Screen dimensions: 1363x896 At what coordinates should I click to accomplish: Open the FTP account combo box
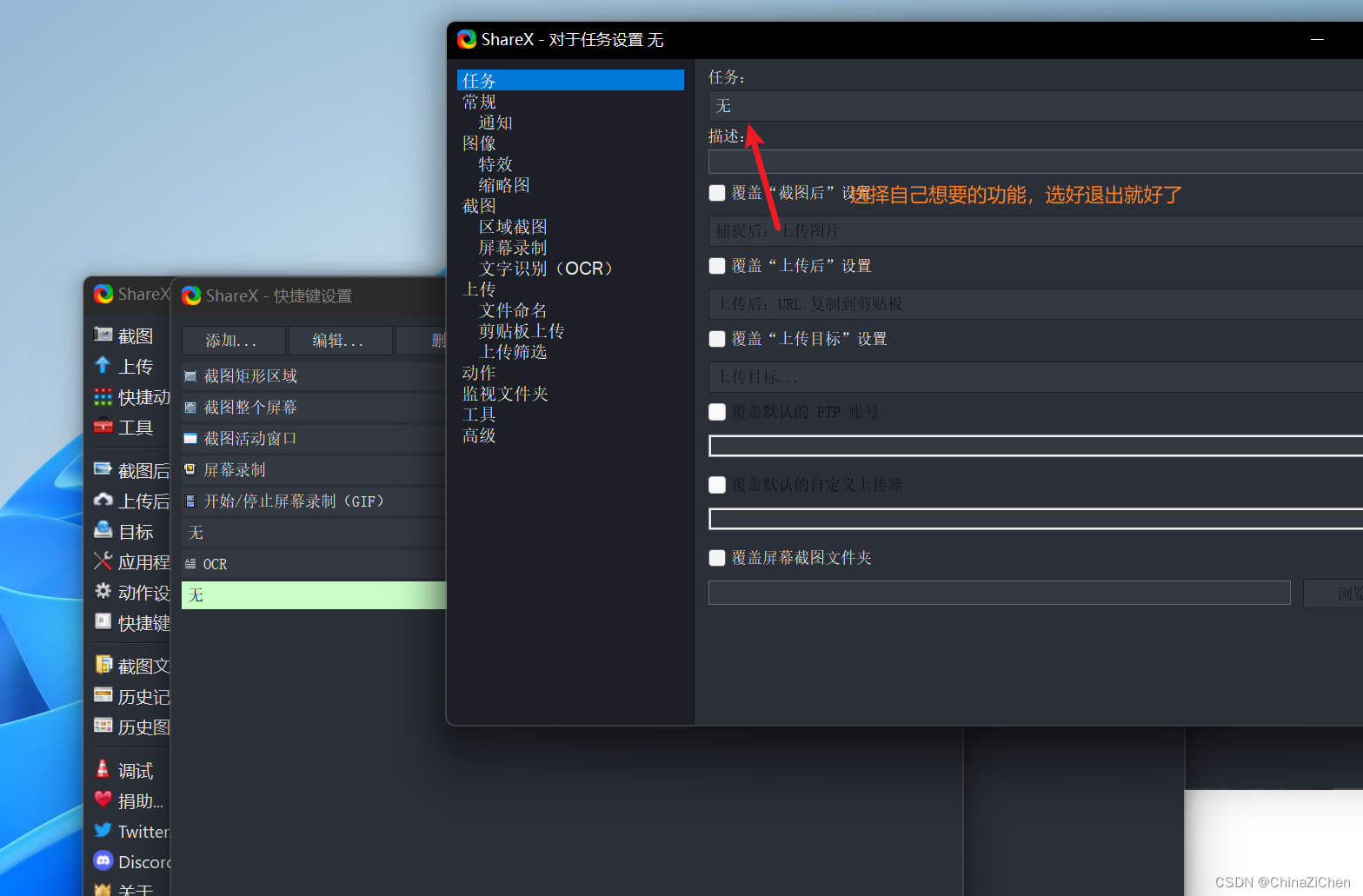[x=1035, y=446]
